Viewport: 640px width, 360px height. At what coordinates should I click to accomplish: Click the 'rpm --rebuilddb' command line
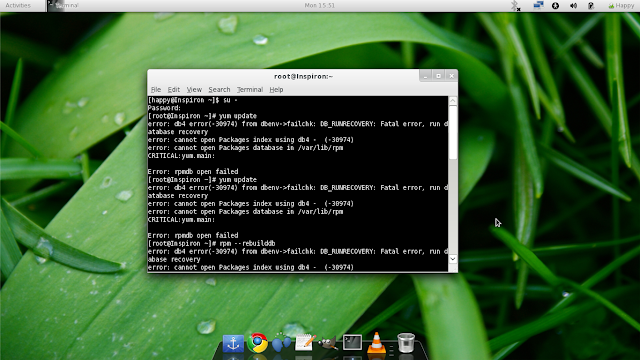(211, 243)
